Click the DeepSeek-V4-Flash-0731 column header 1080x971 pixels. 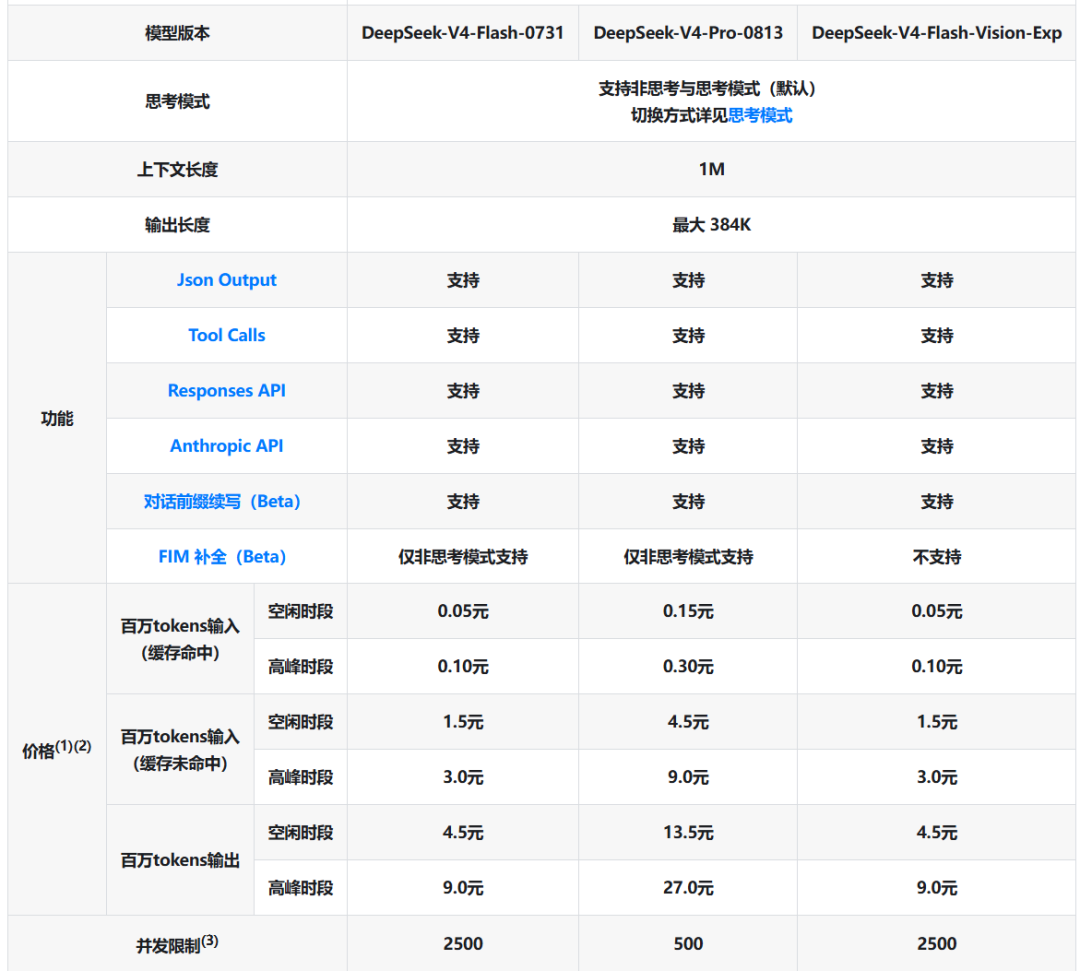(463, 33)
